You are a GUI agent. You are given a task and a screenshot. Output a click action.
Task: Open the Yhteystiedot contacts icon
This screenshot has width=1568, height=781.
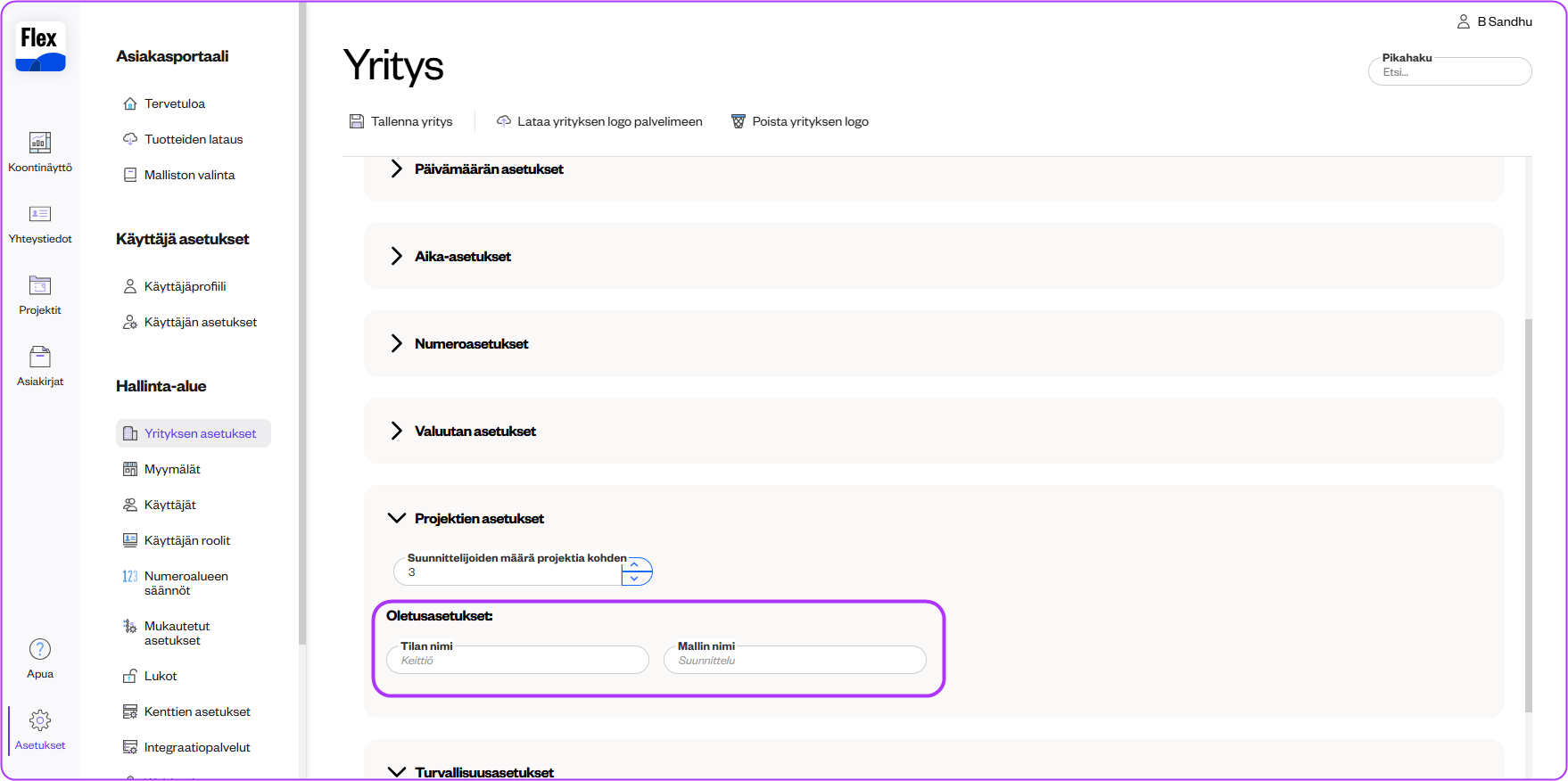(40, 214)
